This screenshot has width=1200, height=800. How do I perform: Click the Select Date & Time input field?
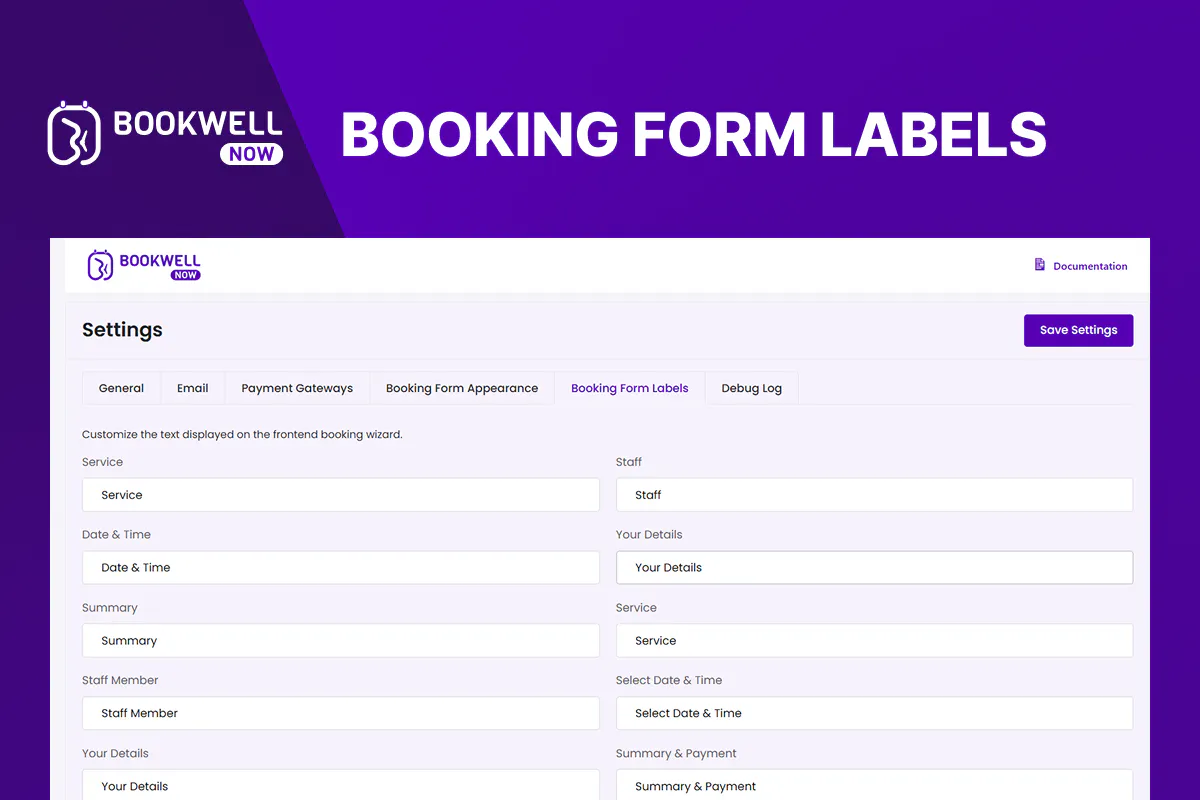coord(874,714)
